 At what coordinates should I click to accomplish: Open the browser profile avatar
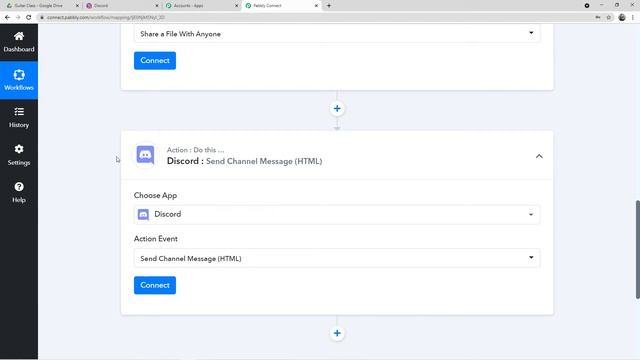(x=622, y=18)
